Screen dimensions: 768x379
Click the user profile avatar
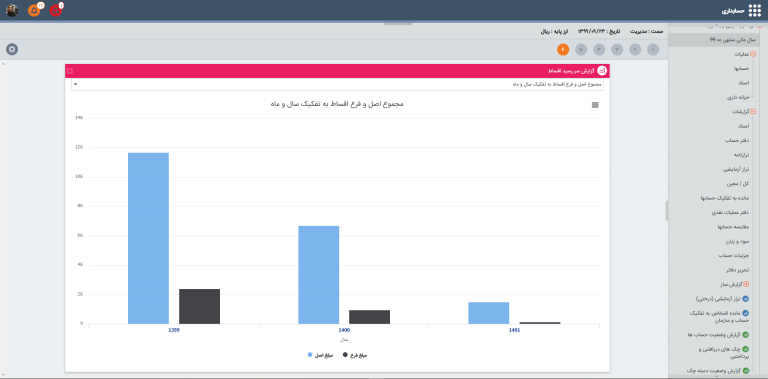point(12,10)
